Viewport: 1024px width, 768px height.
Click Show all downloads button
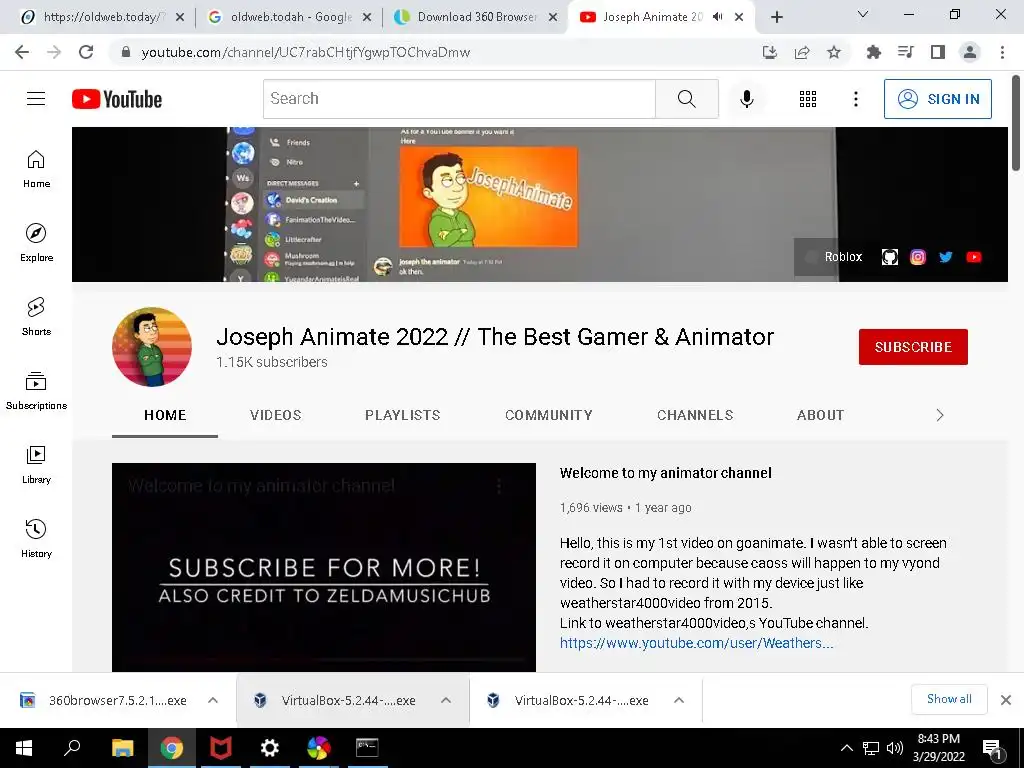pyautogui.click(x=949, y=699)
